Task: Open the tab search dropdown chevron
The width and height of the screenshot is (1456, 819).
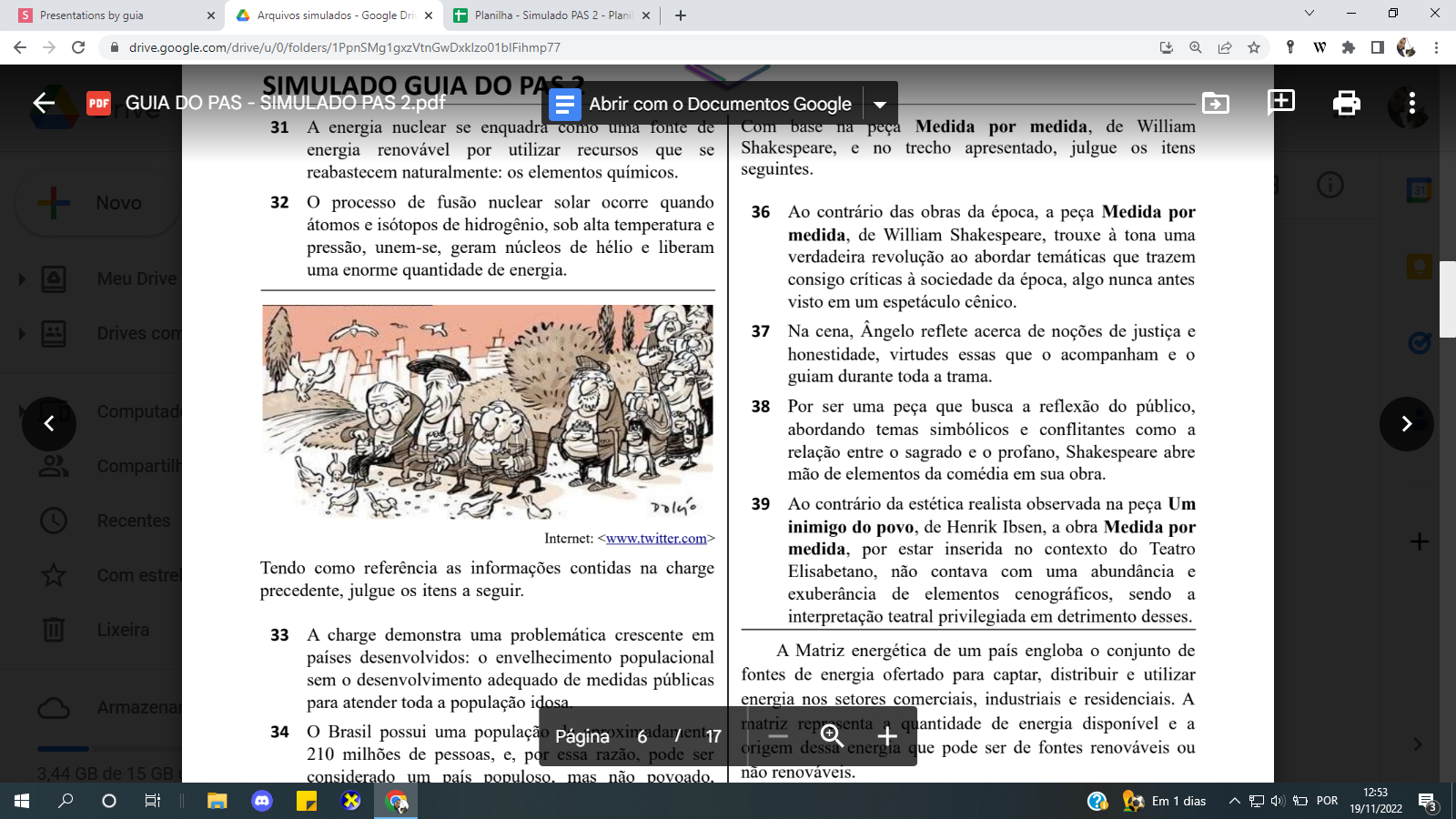Action: (1309, 13)
